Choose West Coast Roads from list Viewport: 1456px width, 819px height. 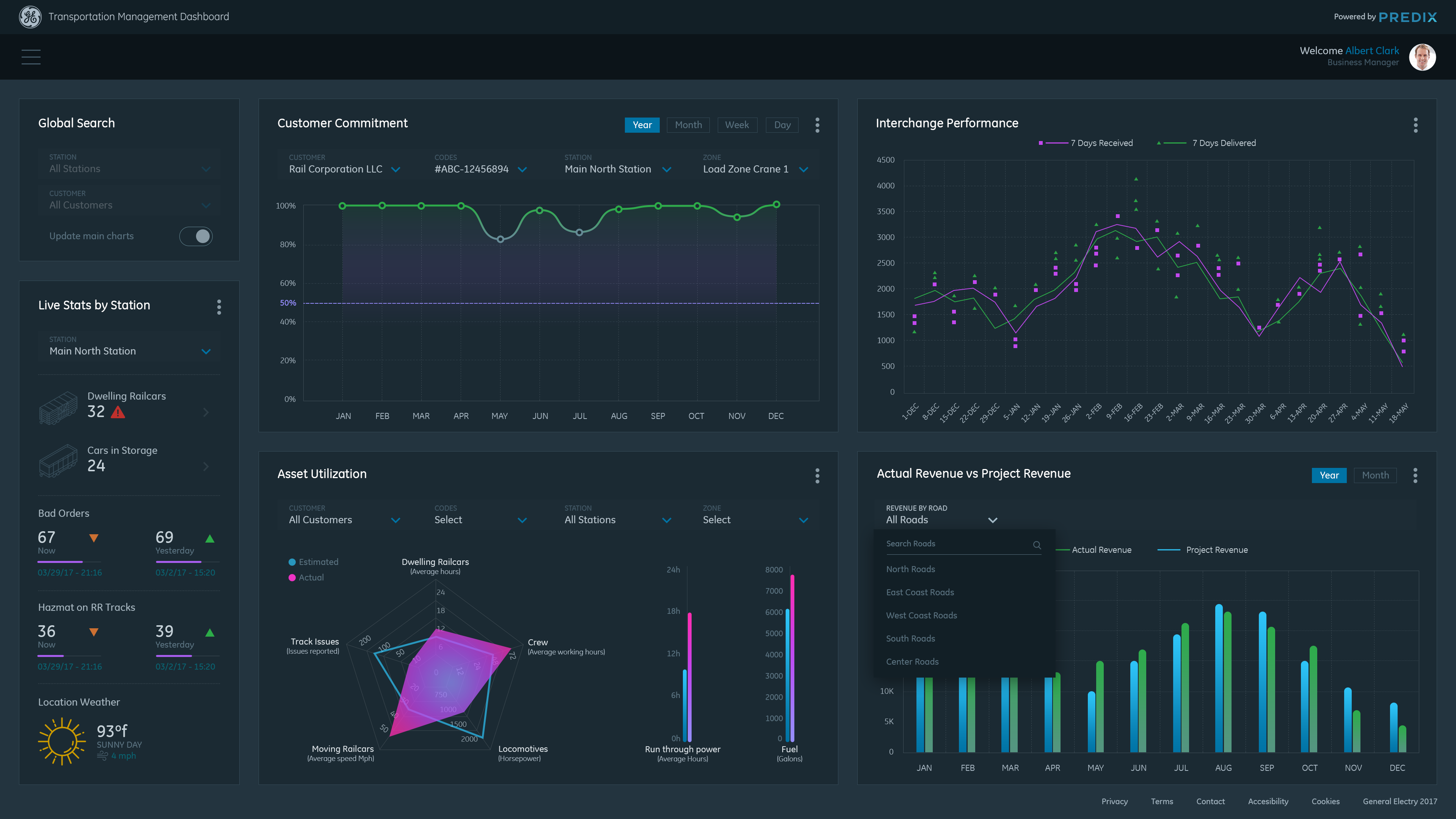point(921,615)
